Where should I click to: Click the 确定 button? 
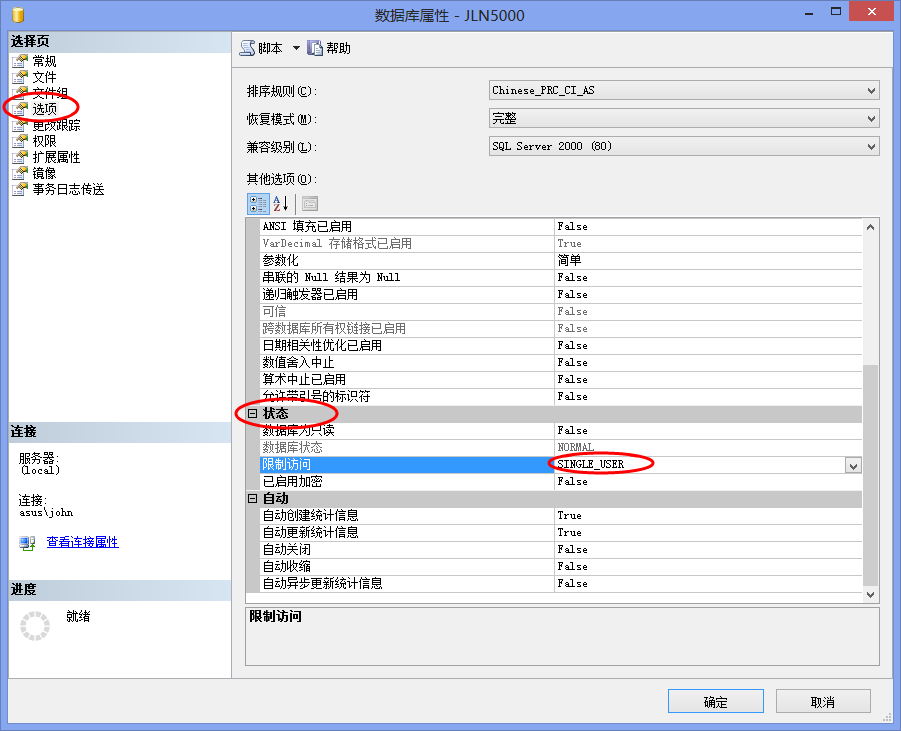click(715, 702)
